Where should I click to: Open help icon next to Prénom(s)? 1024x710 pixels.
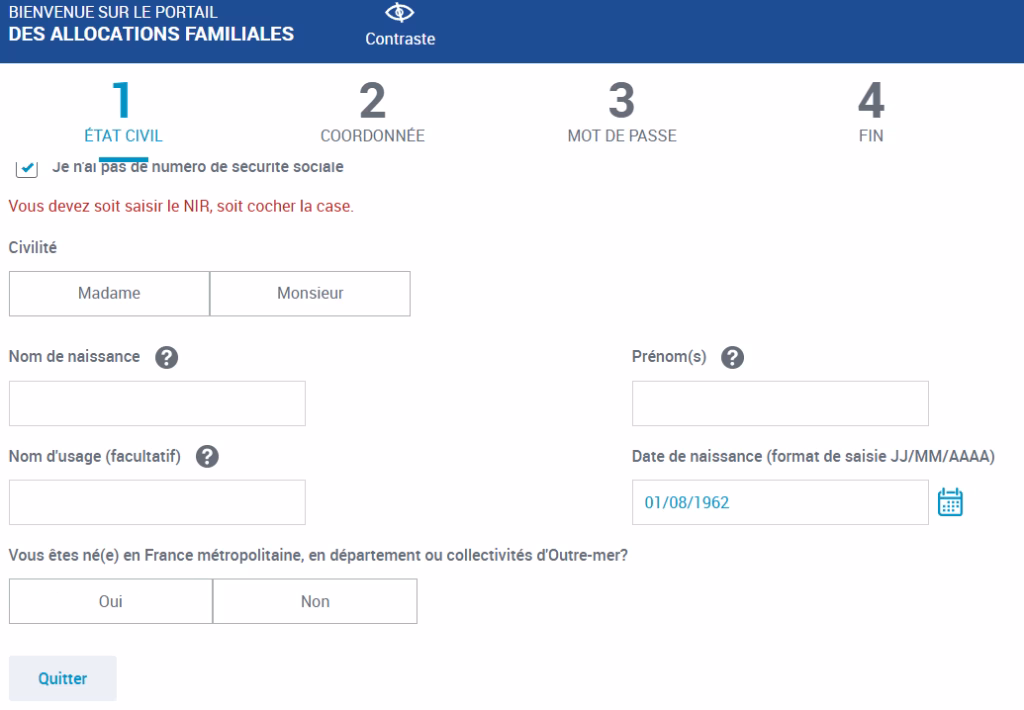[x=732, y=358]
